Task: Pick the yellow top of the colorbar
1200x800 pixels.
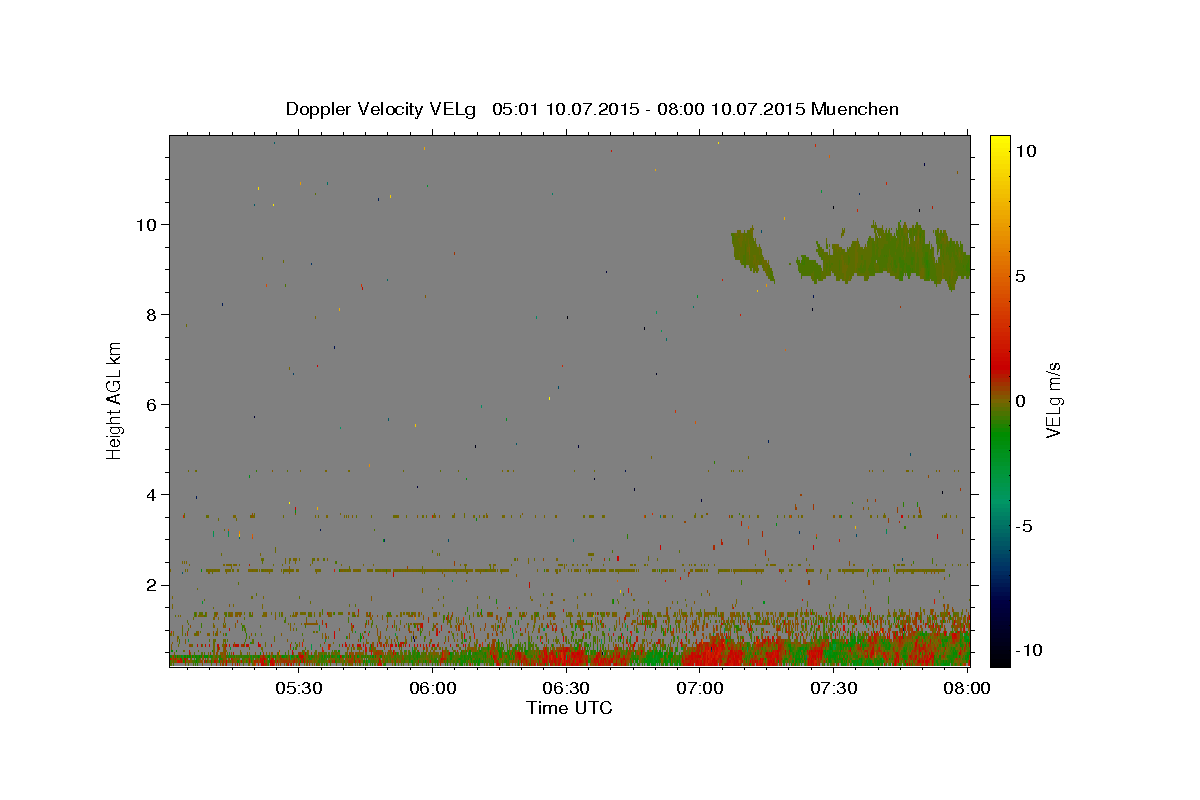Action: coord(999,142)
